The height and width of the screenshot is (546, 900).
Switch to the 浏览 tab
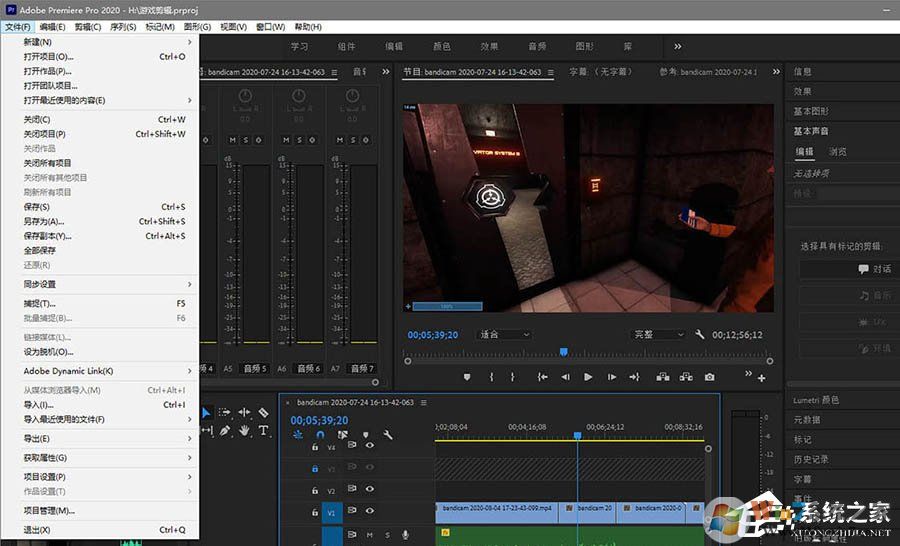[837, 152]
